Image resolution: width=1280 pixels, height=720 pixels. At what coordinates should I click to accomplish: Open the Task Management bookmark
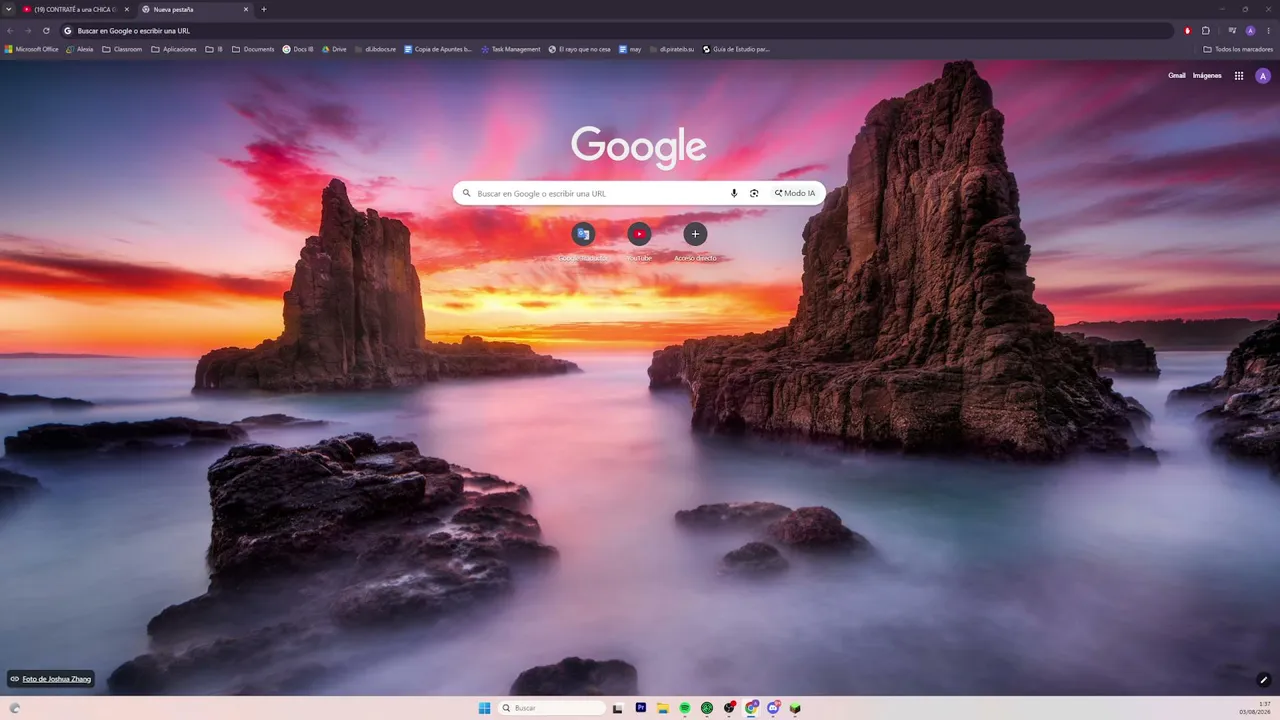point(511,49)
